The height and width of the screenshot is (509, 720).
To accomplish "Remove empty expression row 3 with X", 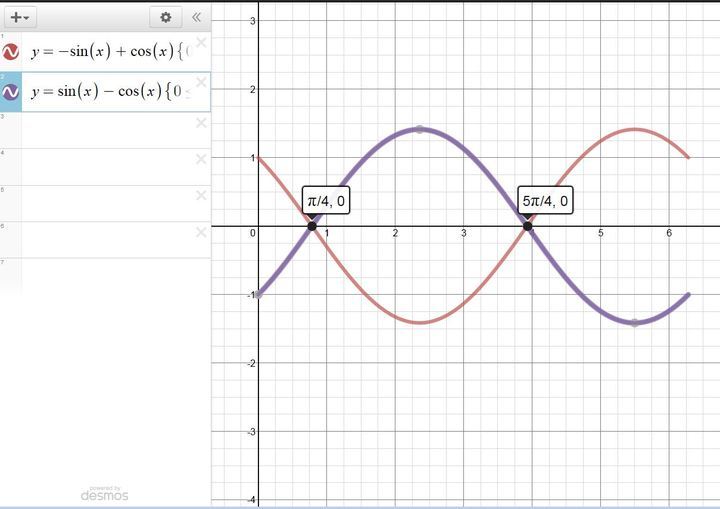I will [x=201, y=123].
